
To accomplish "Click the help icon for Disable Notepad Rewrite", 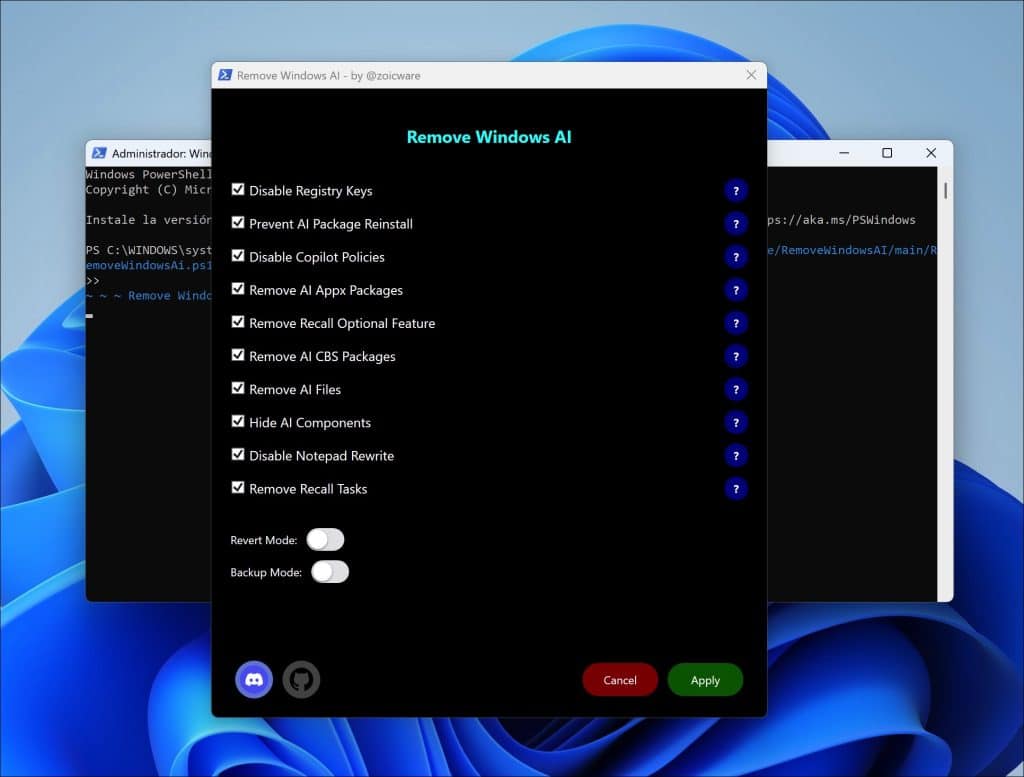I will click(x=736, y=455).
